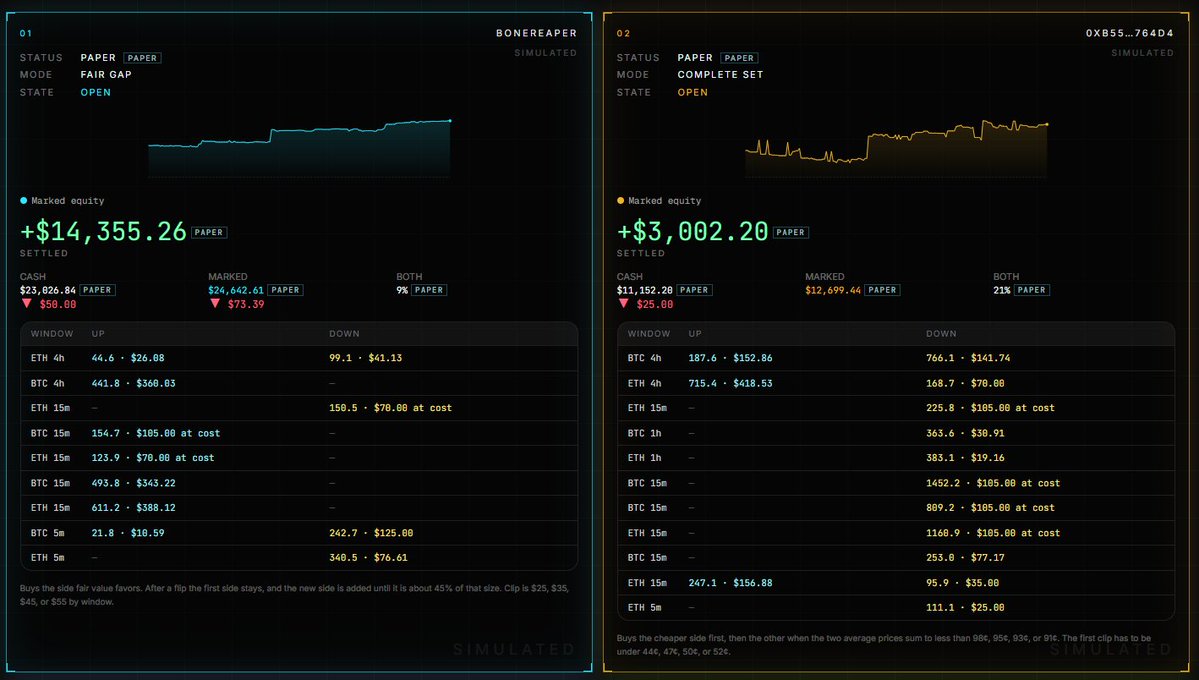1199x680 pixels.
Task: Click the WINDOW column header in Bonereaper table
Action: 52,333
